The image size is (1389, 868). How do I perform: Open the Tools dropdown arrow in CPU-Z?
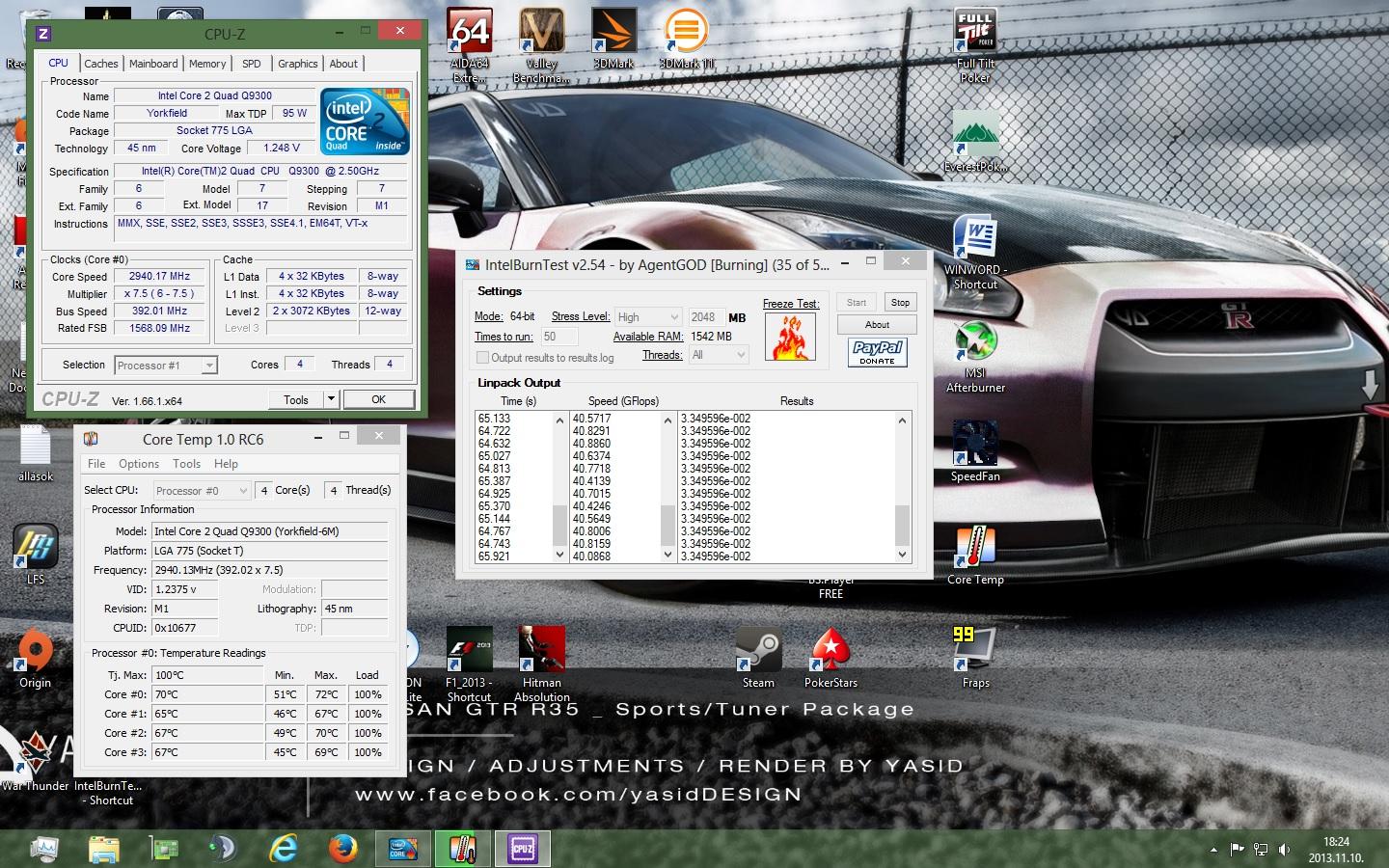pos(331,399)
